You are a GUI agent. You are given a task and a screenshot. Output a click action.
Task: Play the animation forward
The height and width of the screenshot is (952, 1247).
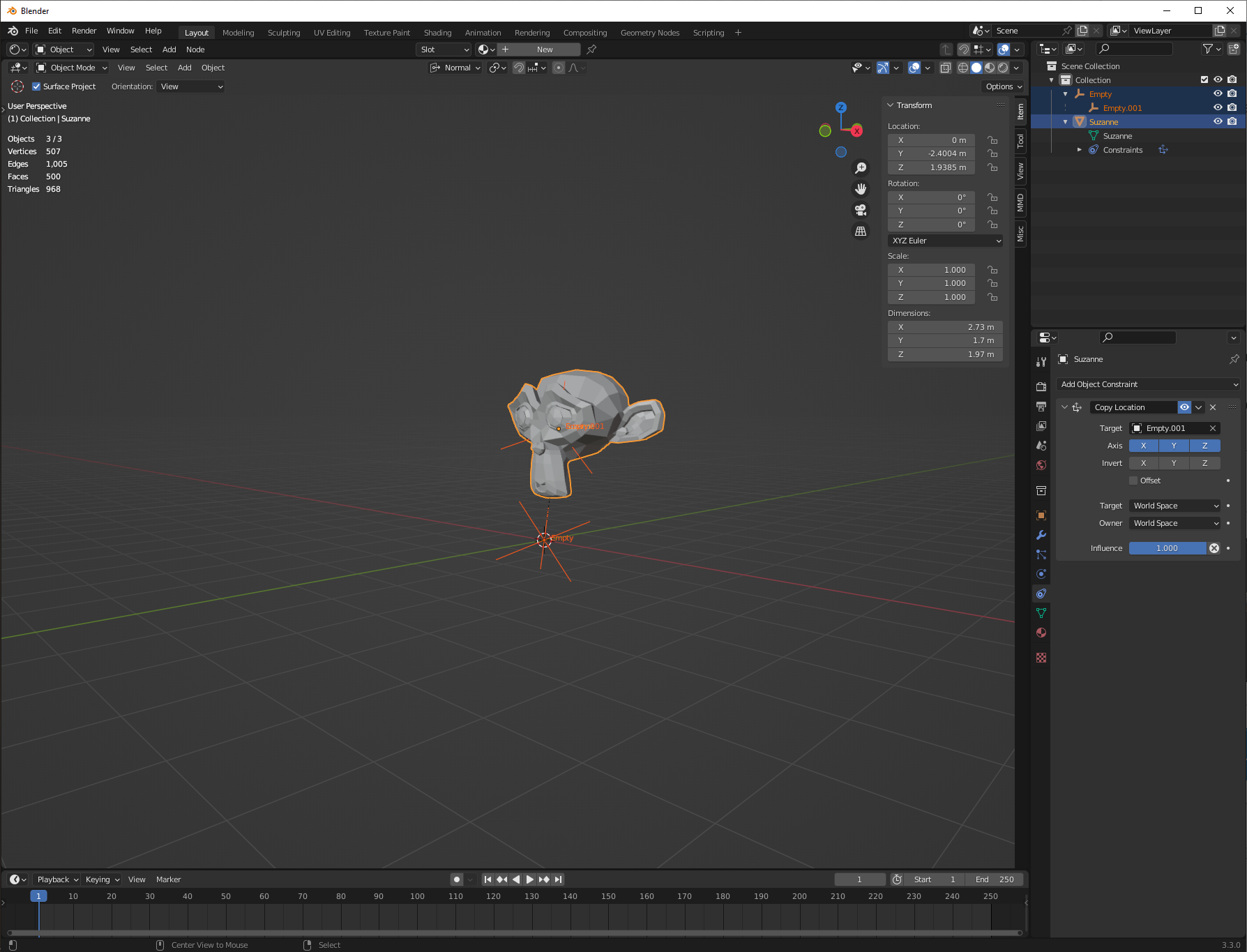coord(530,879)
